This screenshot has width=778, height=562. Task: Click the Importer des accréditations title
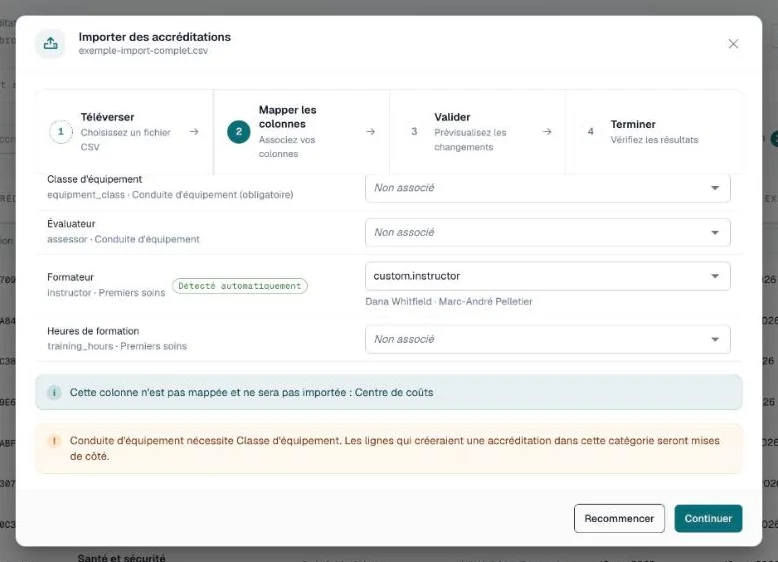pyautogui.click(x=154, y=37)
